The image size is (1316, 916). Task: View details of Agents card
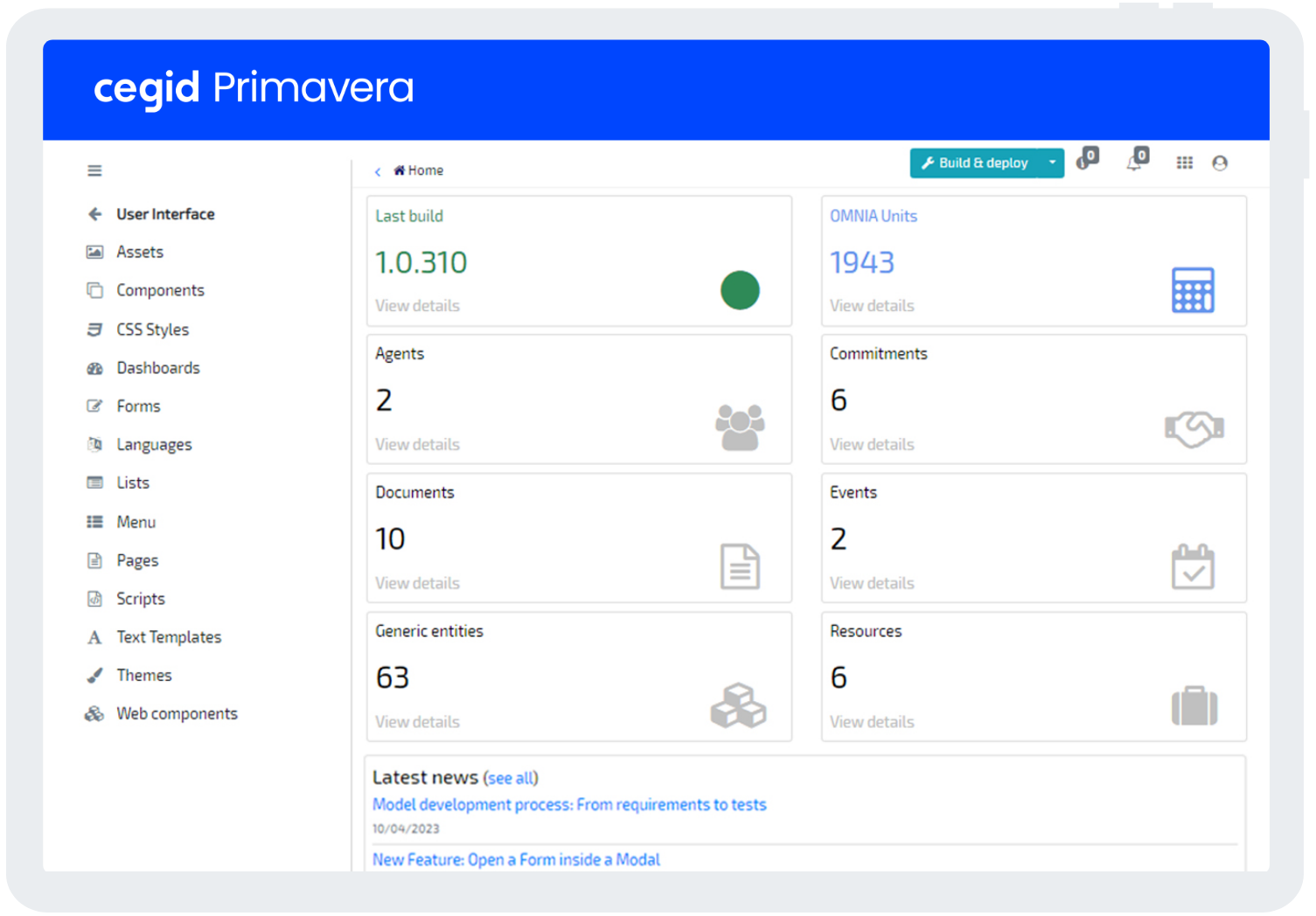(417, 445)
